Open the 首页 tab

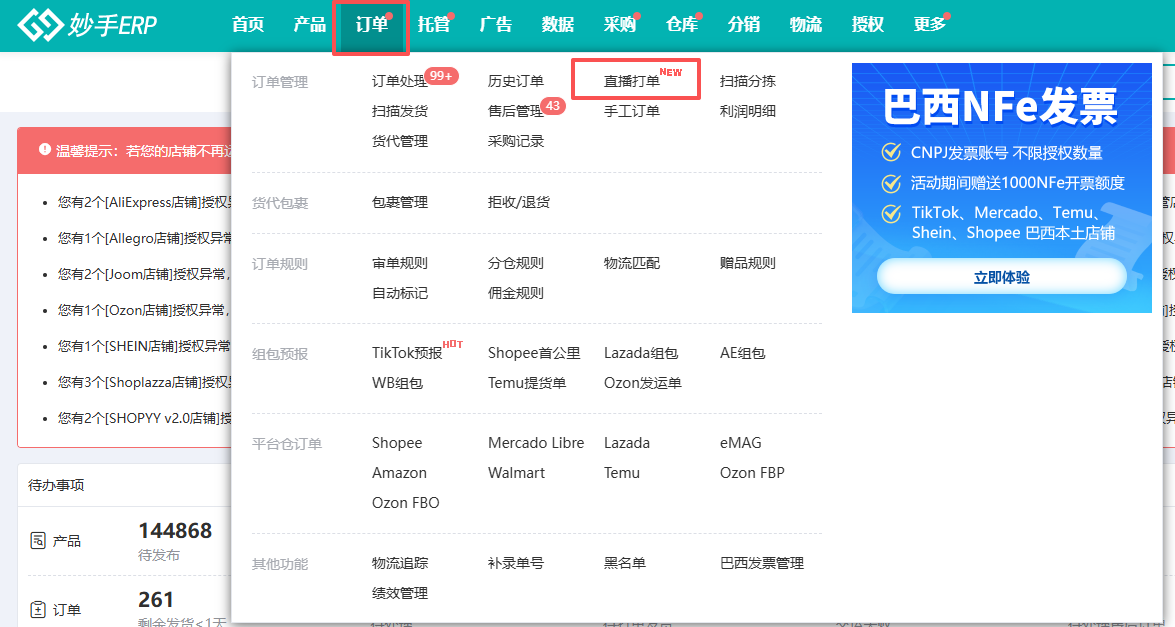tap(247, 25)
